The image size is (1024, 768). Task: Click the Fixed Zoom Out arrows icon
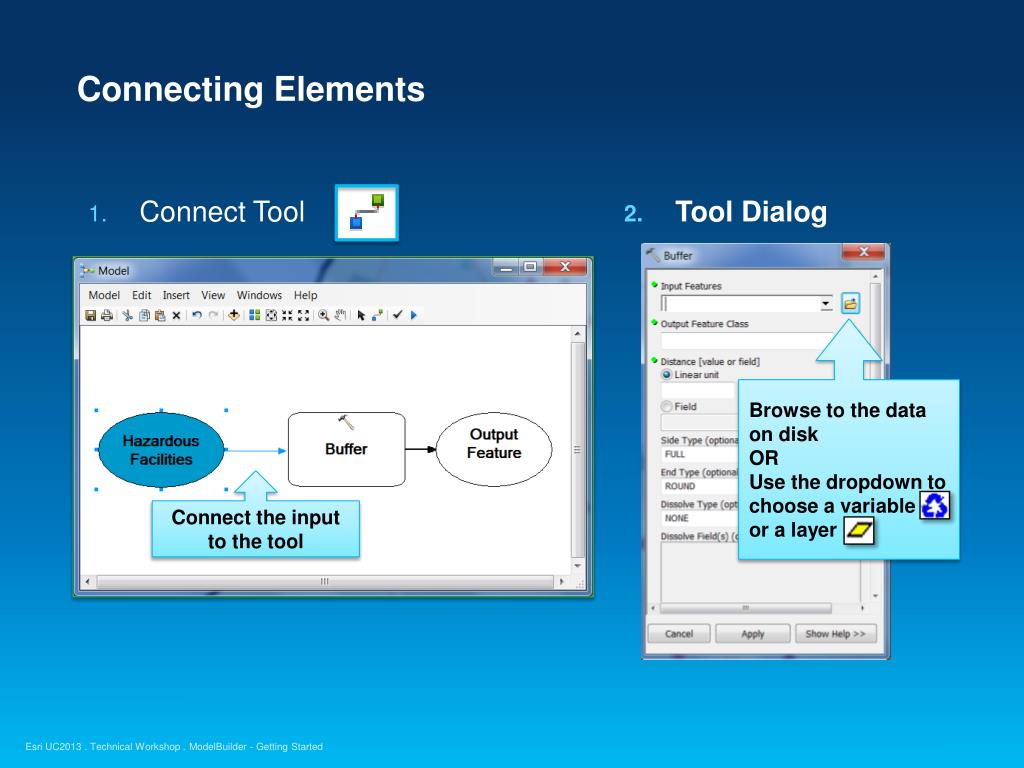[304, 315]
